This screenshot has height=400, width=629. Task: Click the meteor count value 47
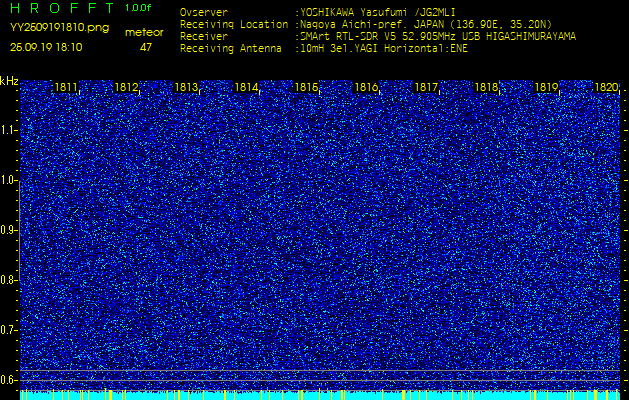tap(146, 47)
